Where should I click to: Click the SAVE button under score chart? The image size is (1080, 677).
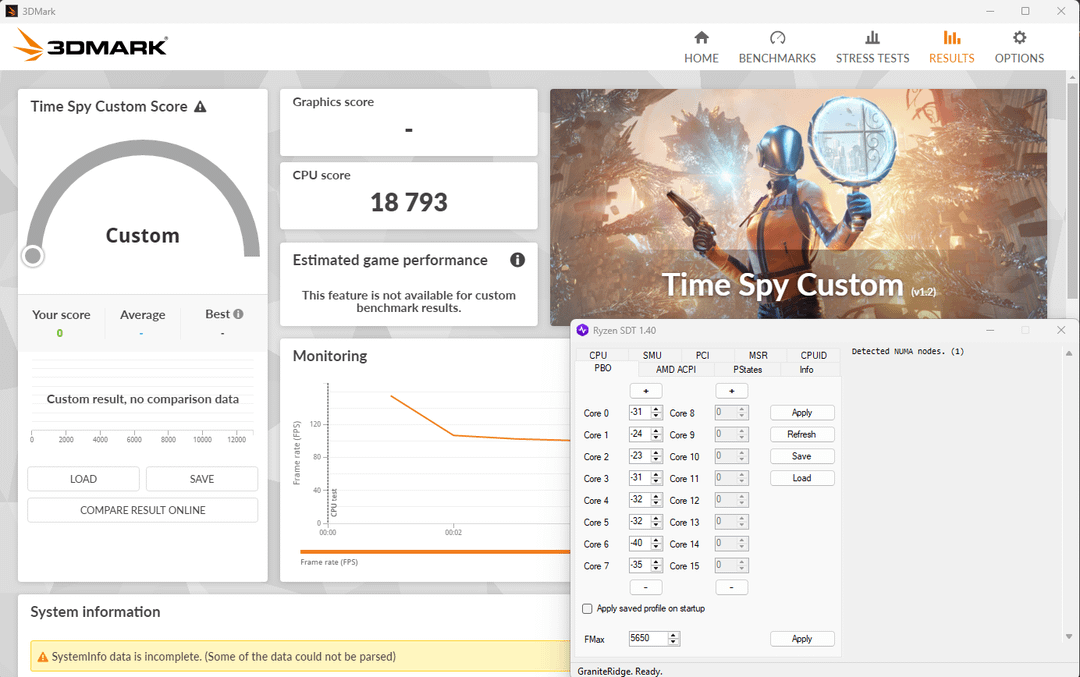(x=201, y=479)
